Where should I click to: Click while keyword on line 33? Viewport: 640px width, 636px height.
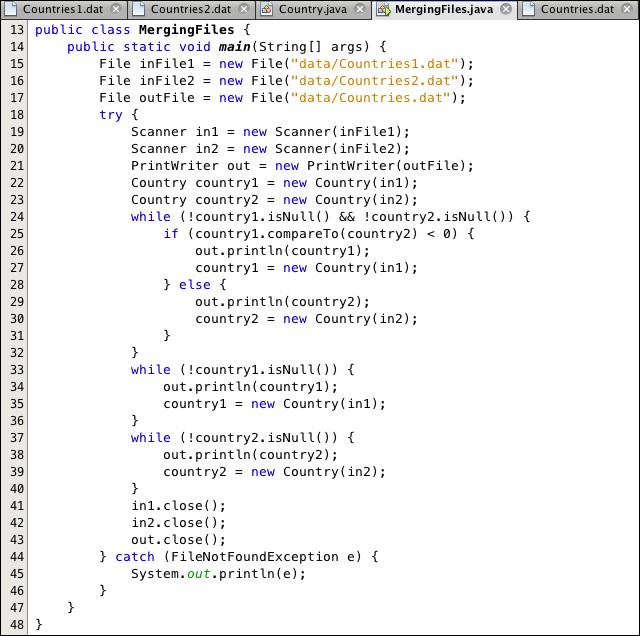tap(151, 370)
